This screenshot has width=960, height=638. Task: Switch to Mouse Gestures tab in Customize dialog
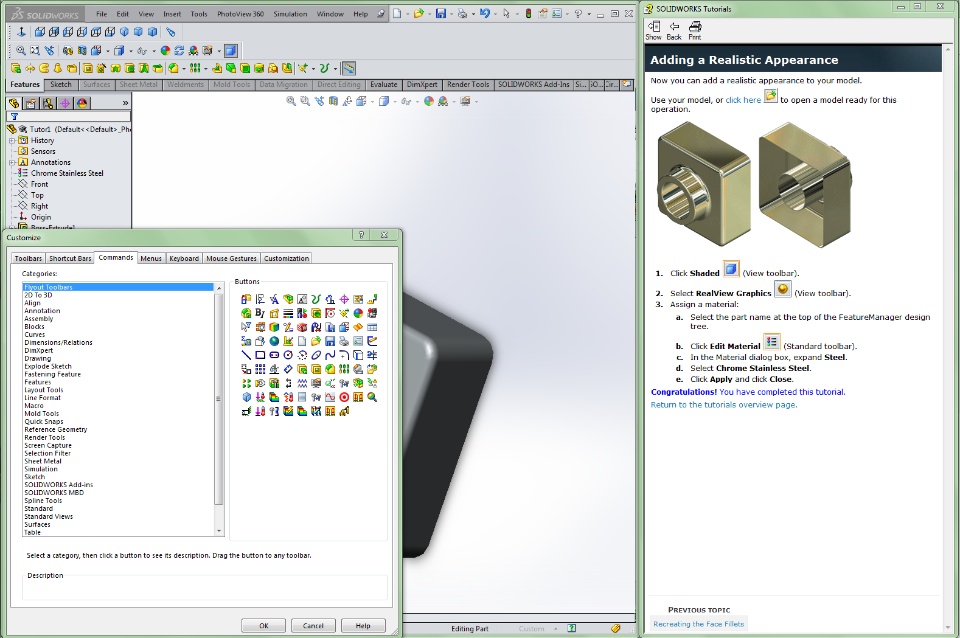pos(231,258)
